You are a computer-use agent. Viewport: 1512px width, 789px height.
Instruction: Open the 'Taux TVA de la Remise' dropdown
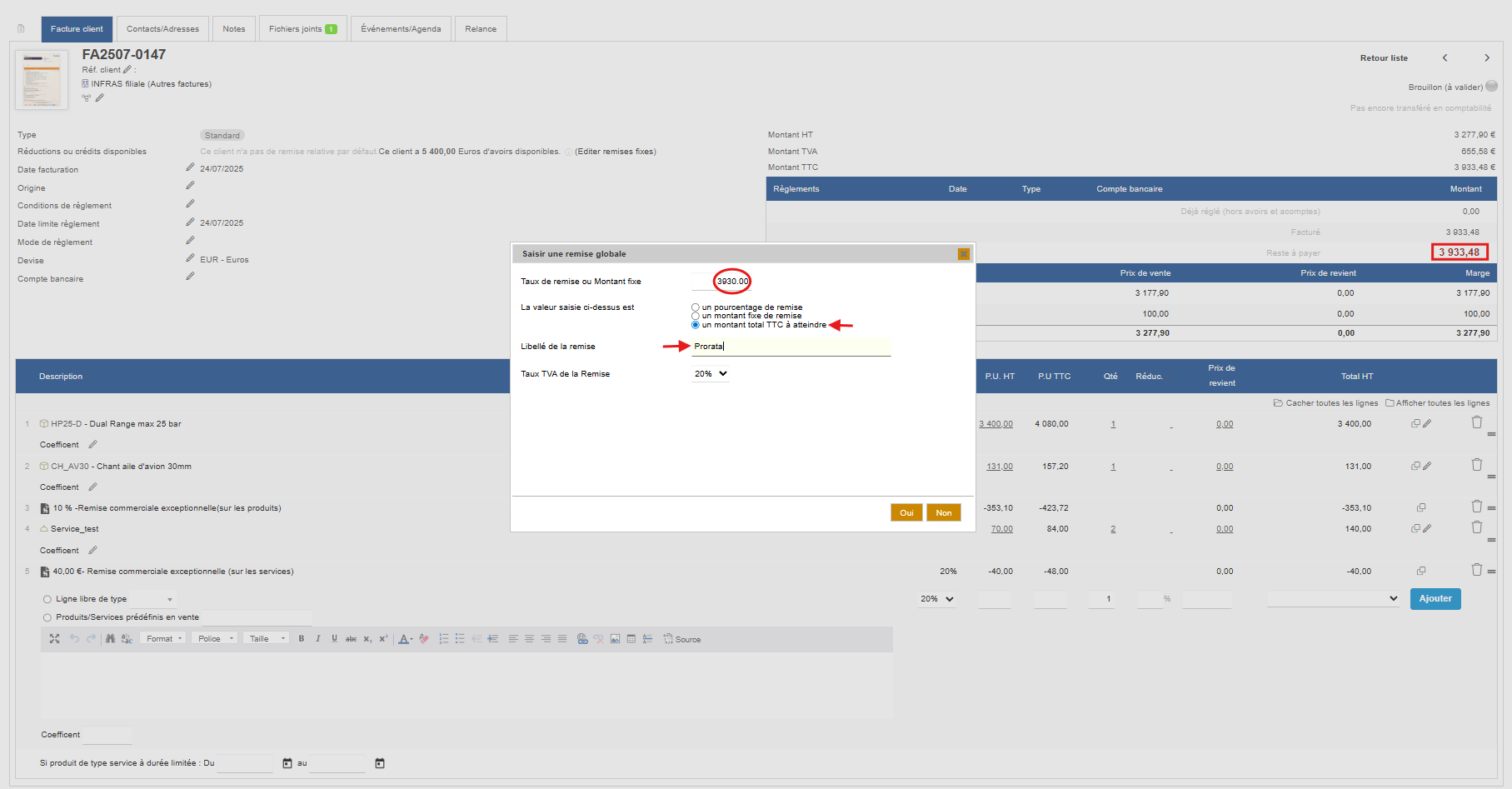pos(711,374)
